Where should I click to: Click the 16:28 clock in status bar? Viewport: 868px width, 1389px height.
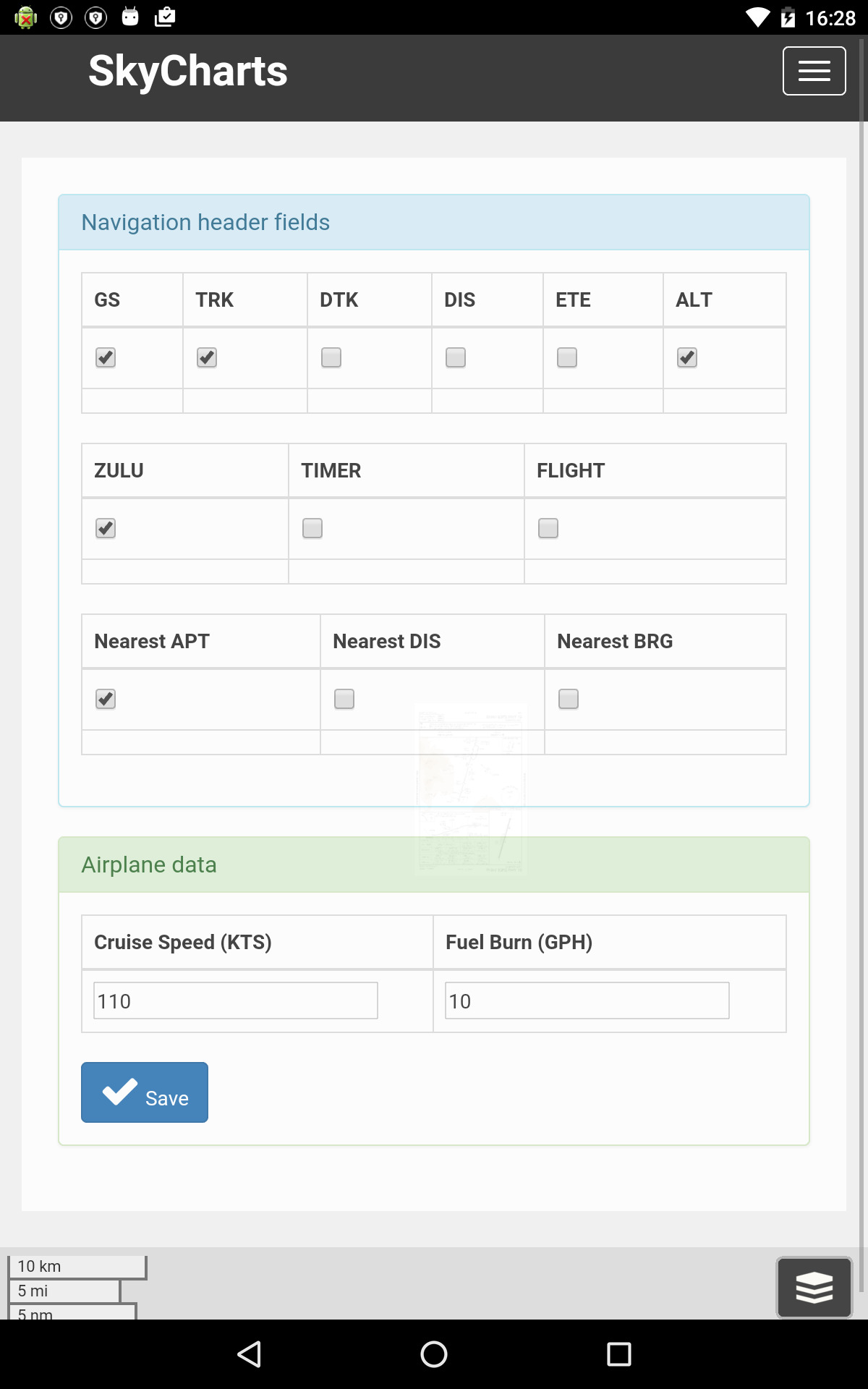pyautogui.click(x=830, y=17)
